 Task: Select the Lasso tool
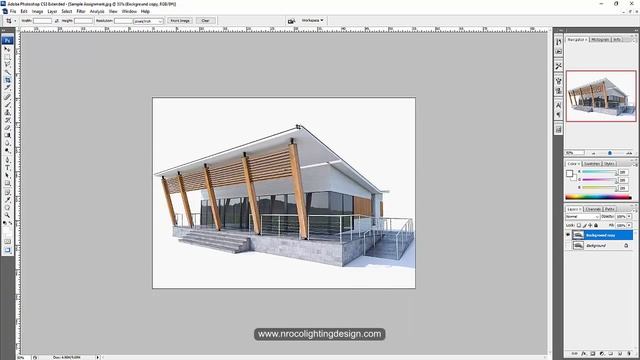tap(7, 64)
